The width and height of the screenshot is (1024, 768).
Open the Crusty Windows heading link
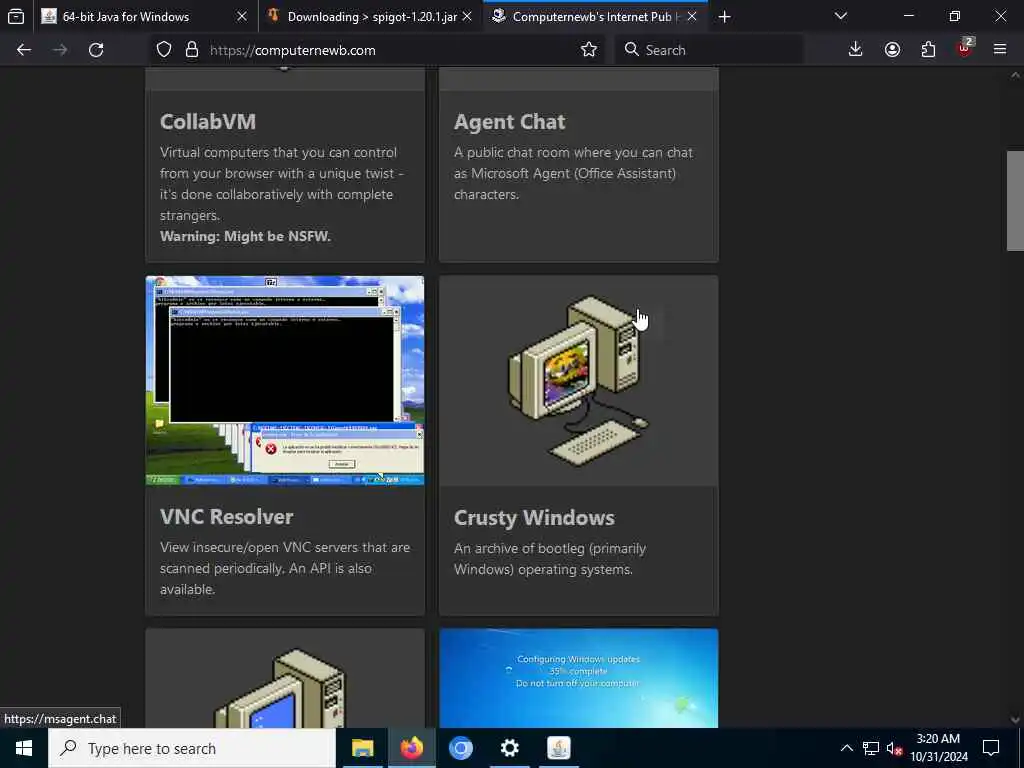[534, 517]
